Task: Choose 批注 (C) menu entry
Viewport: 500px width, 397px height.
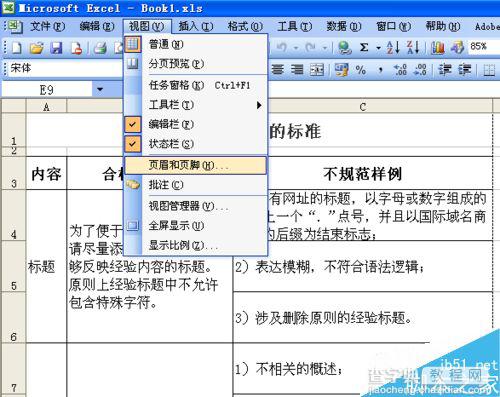Action: [196, 185]
